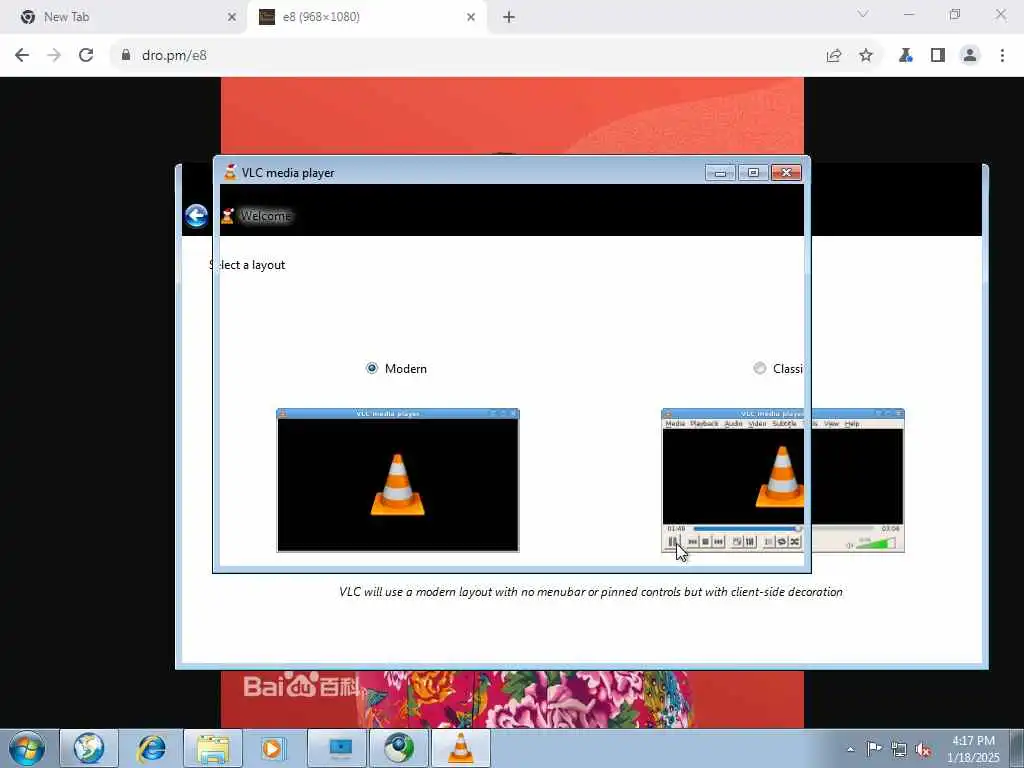Click the pause button in the Classic preview

pyautogui.click(x=673, y=541)
